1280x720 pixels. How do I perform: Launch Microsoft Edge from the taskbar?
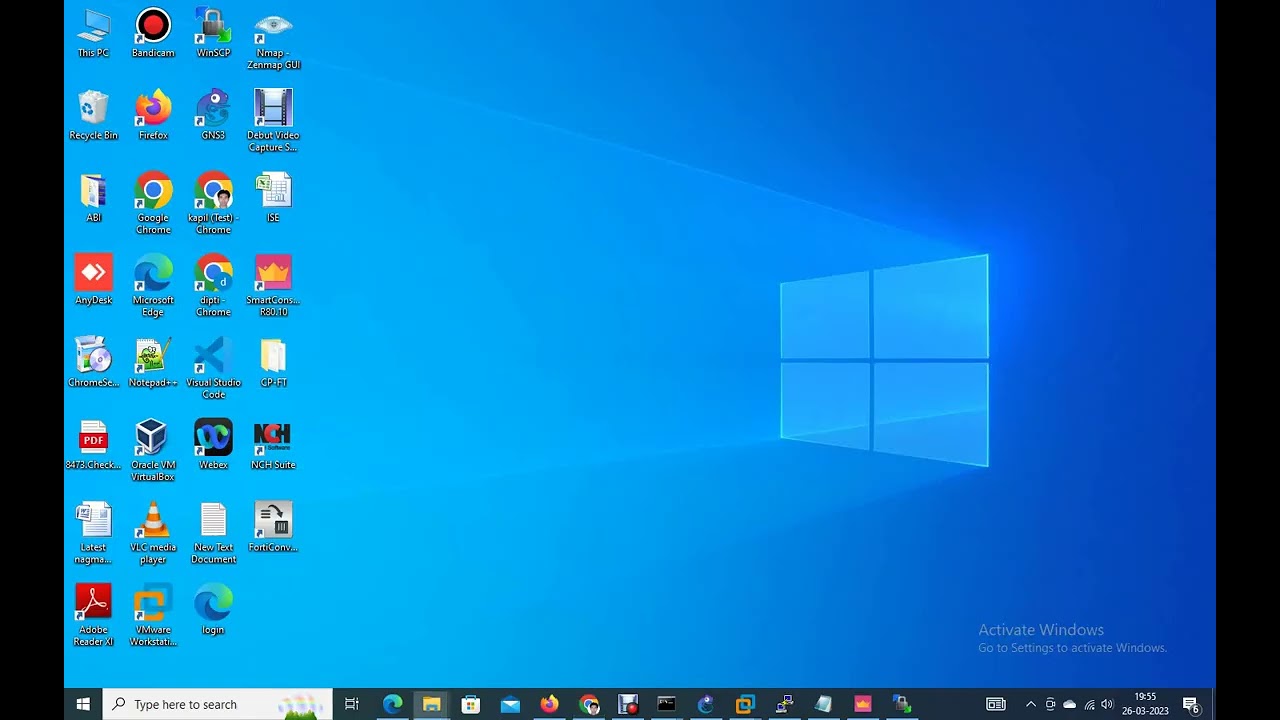(392, 704)
